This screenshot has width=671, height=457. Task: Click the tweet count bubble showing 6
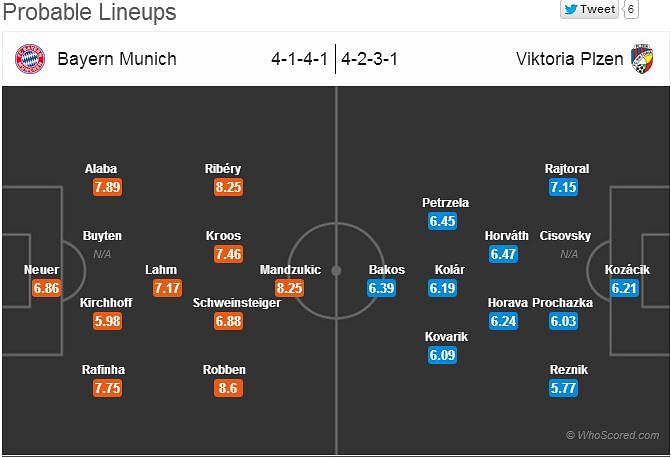tap(631, 9)
